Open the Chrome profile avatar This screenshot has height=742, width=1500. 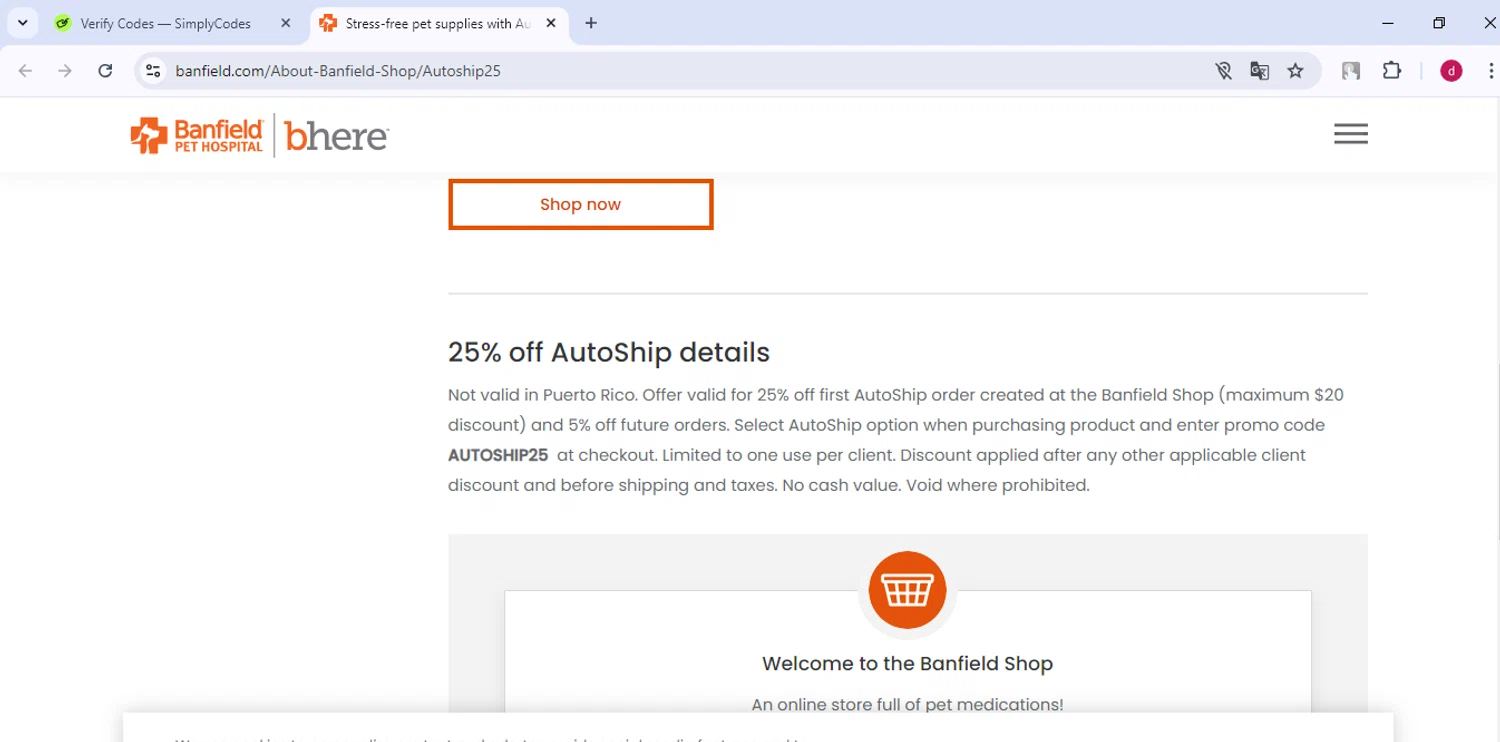pyautogui.click(x=1451, y=71)
